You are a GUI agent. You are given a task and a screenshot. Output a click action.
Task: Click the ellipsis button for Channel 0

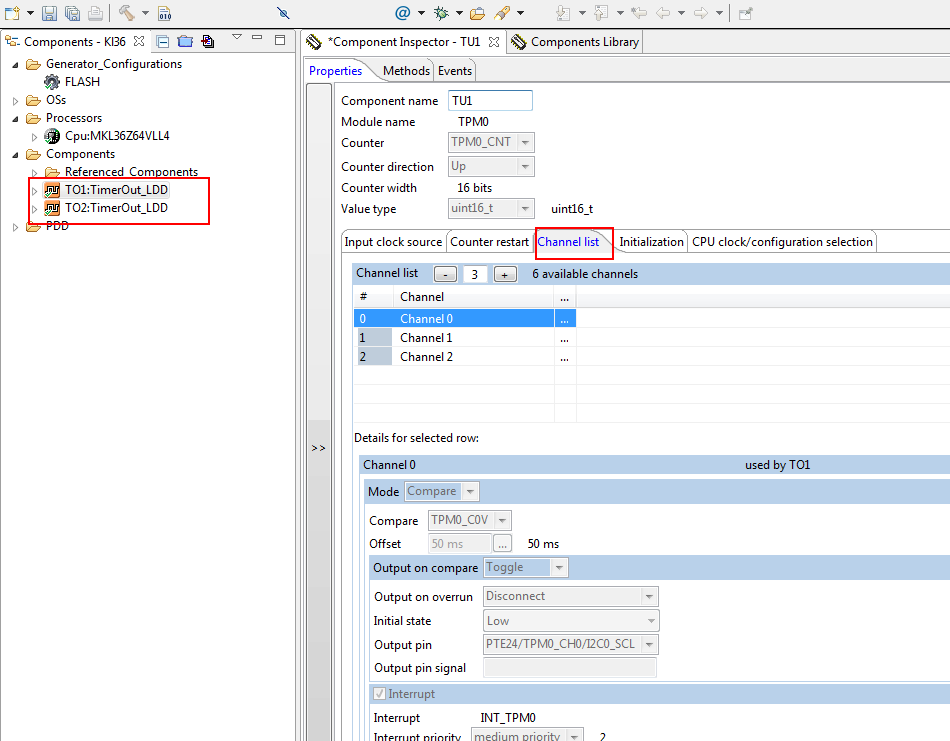[565, 319]
